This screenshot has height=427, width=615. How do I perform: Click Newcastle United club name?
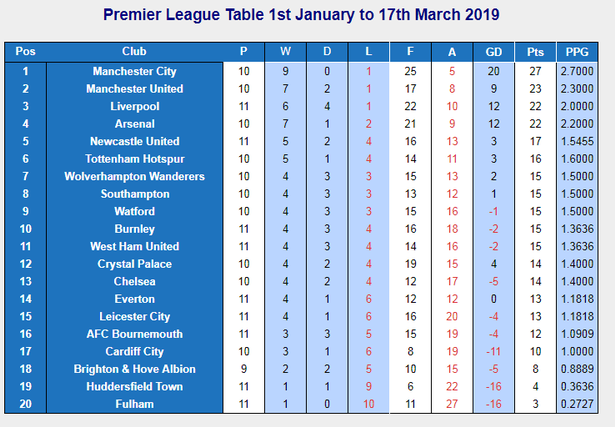[x=134, y=141]
